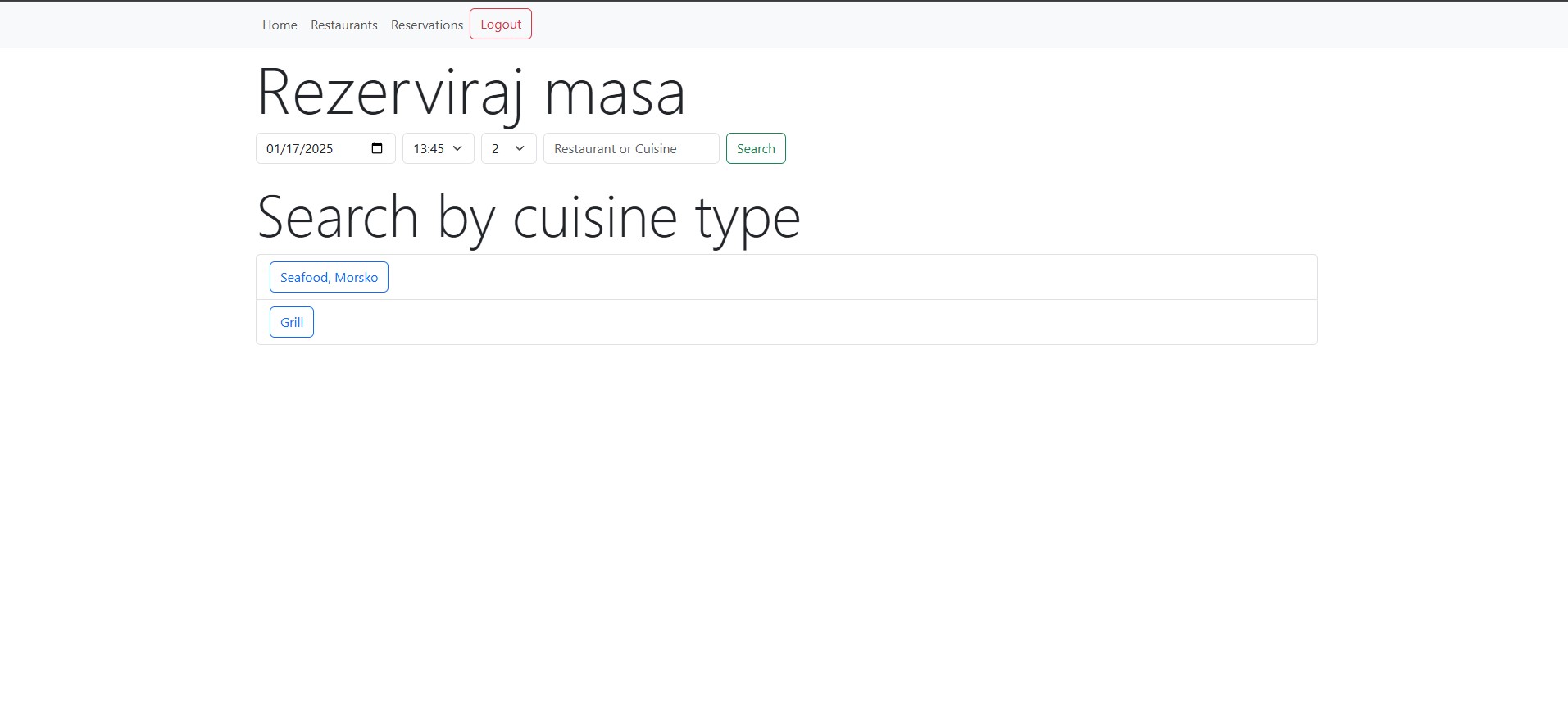Select the year 2025 in date field
1568x726 pixels.
point(319,148)
